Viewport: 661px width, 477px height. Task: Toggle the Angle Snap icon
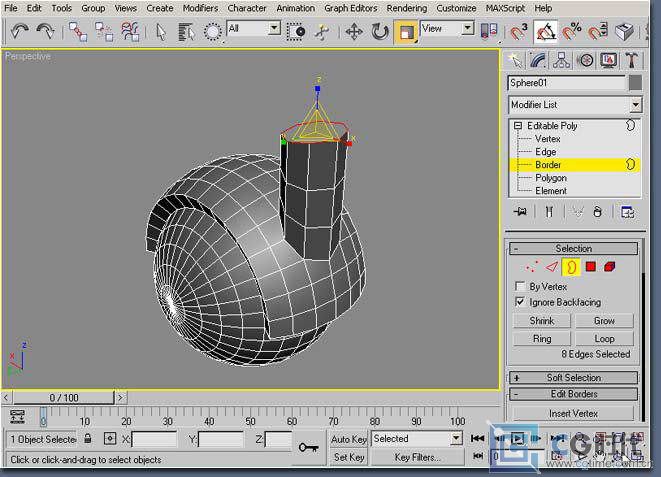tap(545, 32)
